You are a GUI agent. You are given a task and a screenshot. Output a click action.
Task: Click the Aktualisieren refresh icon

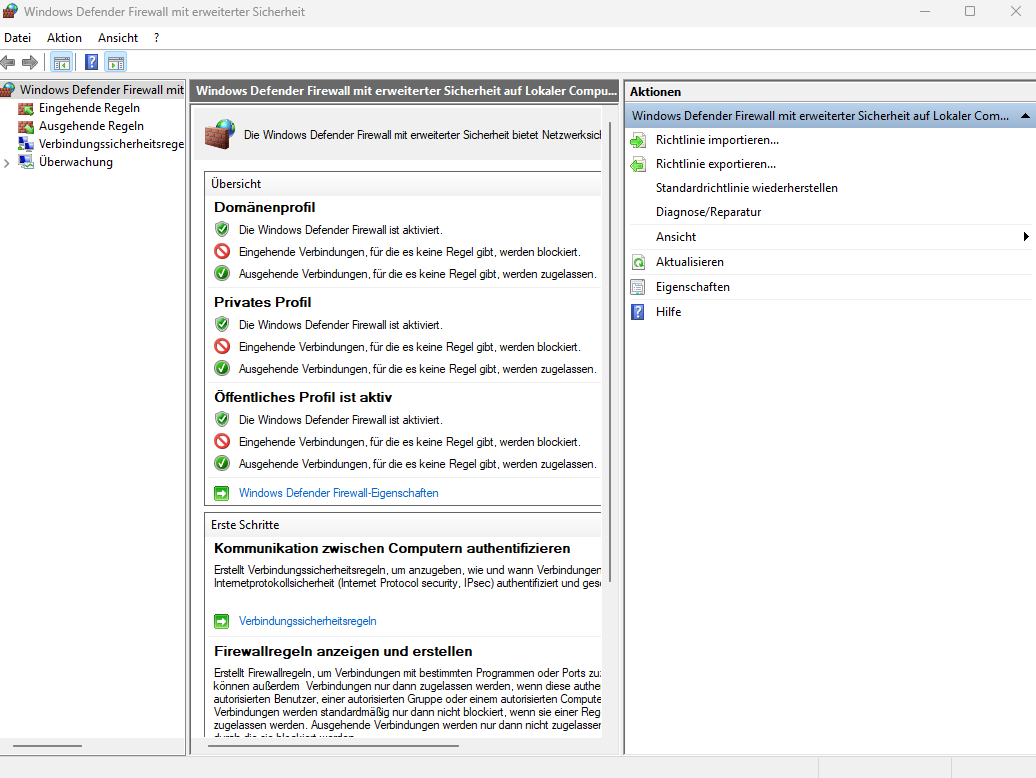pos(638,262)
